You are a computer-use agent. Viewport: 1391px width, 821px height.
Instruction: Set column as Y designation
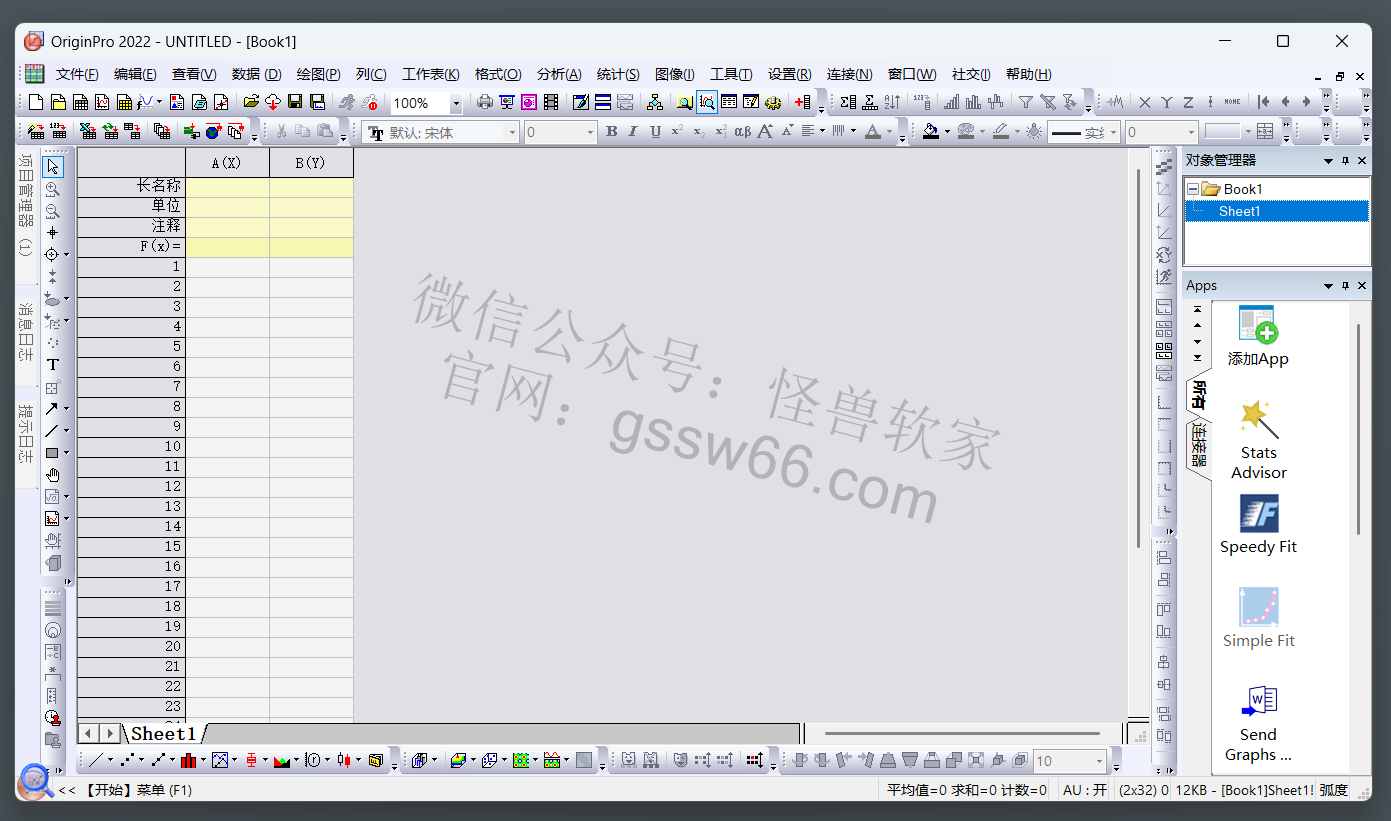1167,102
